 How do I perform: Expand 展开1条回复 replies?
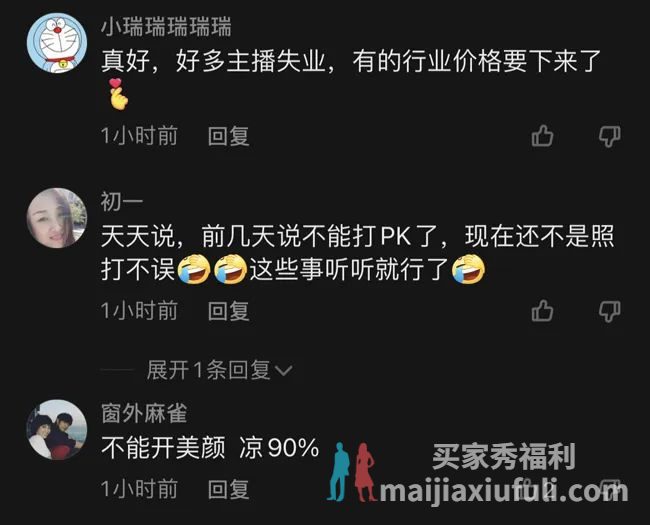(x=220, y=369)
